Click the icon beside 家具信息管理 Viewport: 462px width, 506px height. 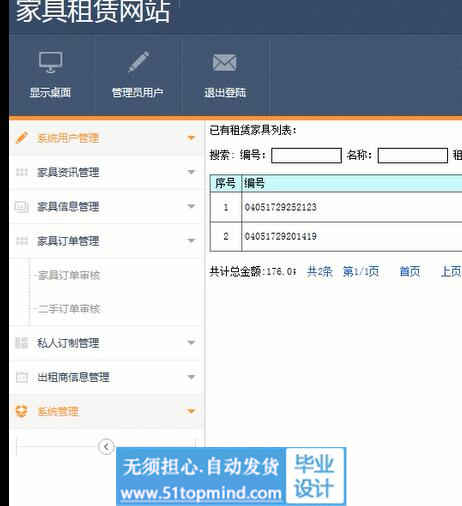(x=22, y=207)
